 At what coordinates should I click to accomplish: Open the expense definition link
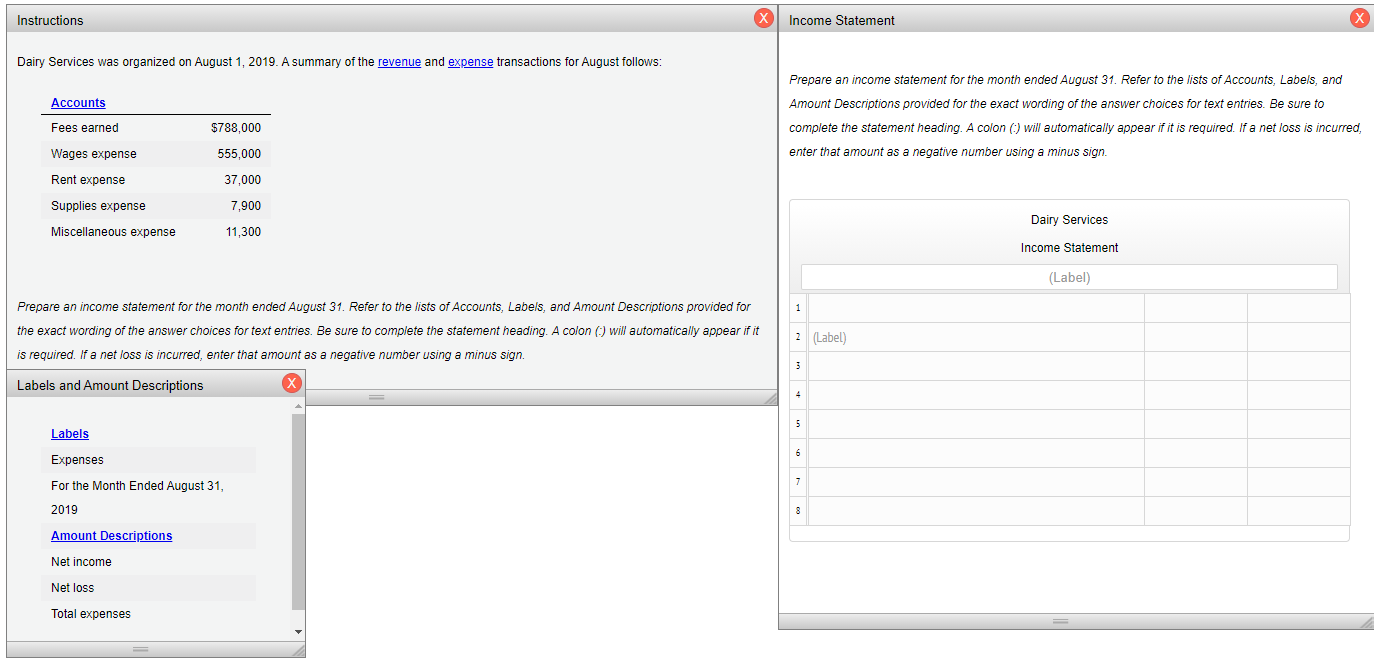tap(470, 61)
